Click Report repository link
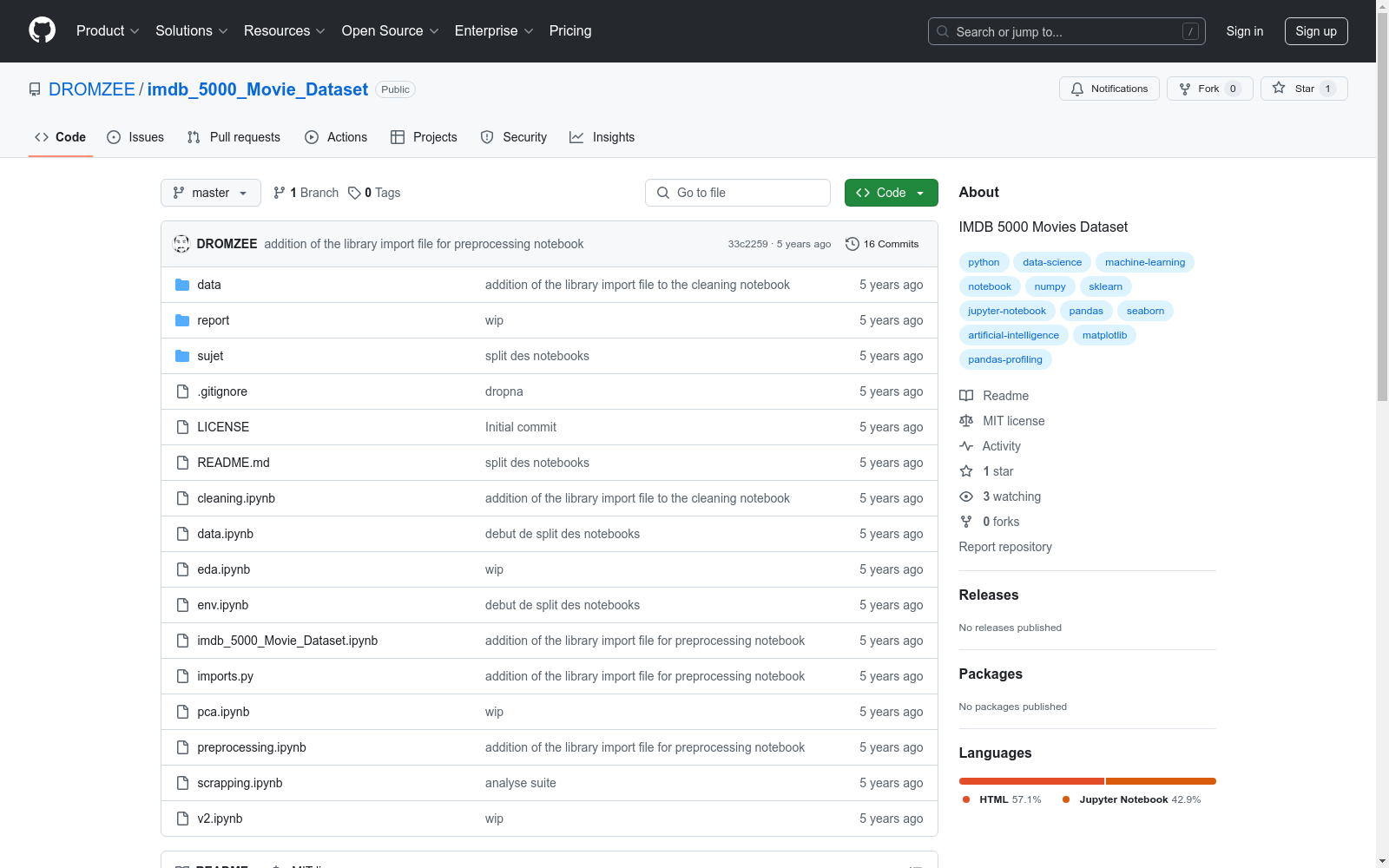The width and height of the screenshot is (1389, 868). [1005, 547]
